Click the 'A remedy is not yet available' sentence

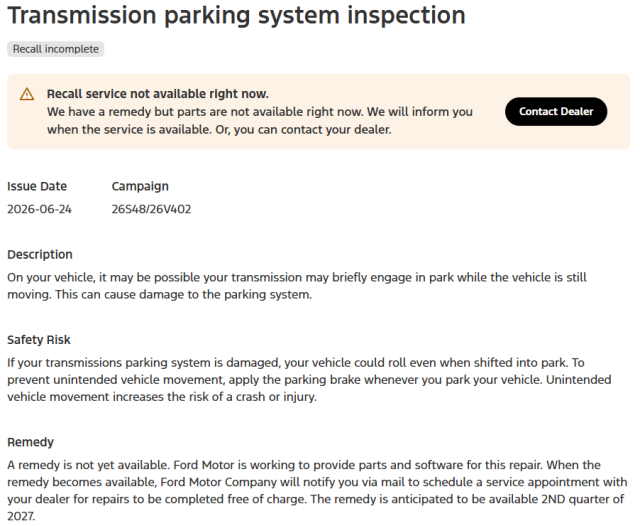pyautogui.click(x=89, y=465)
